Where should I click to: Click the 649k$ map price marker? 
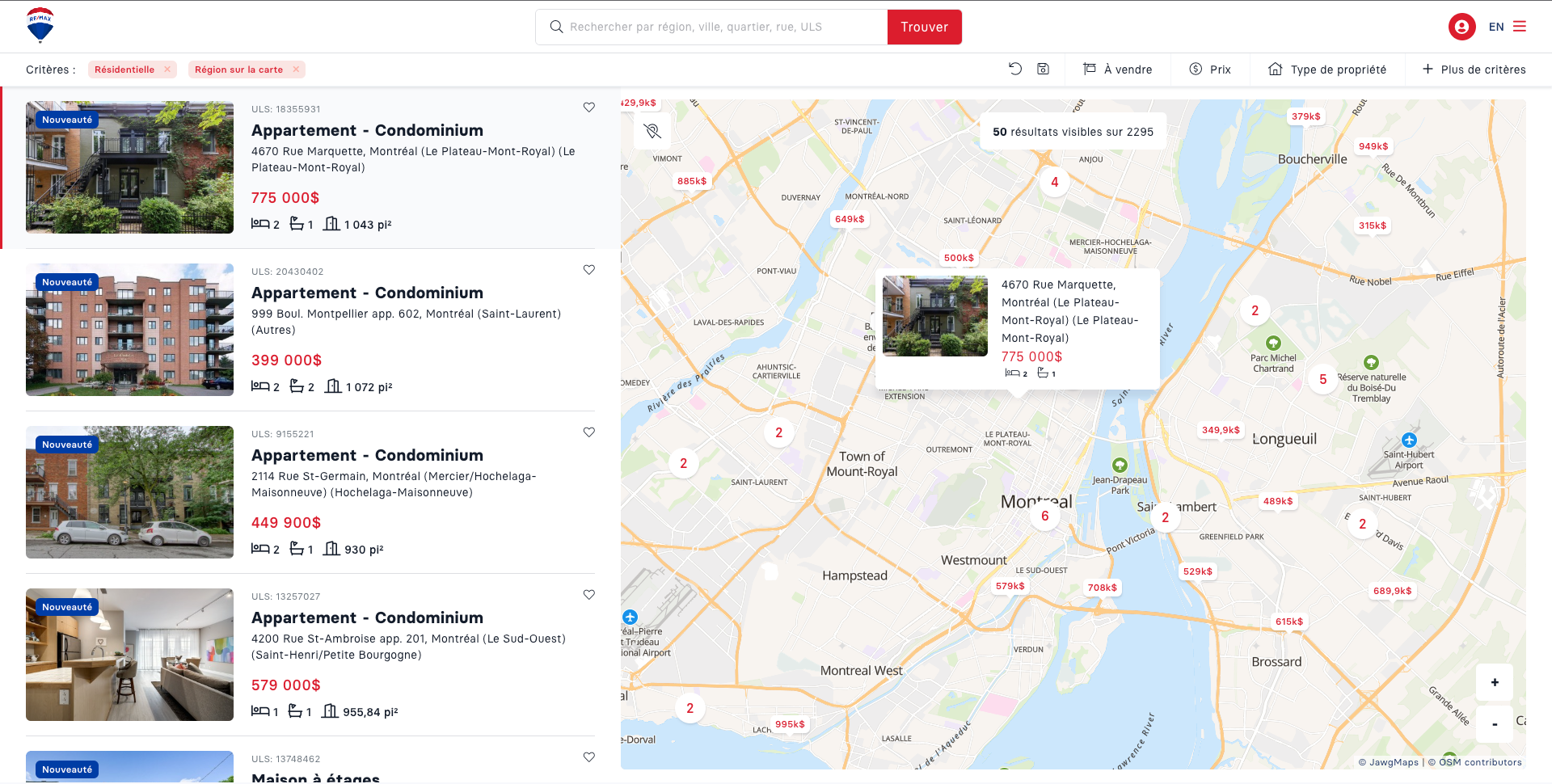tap(850, 219)
